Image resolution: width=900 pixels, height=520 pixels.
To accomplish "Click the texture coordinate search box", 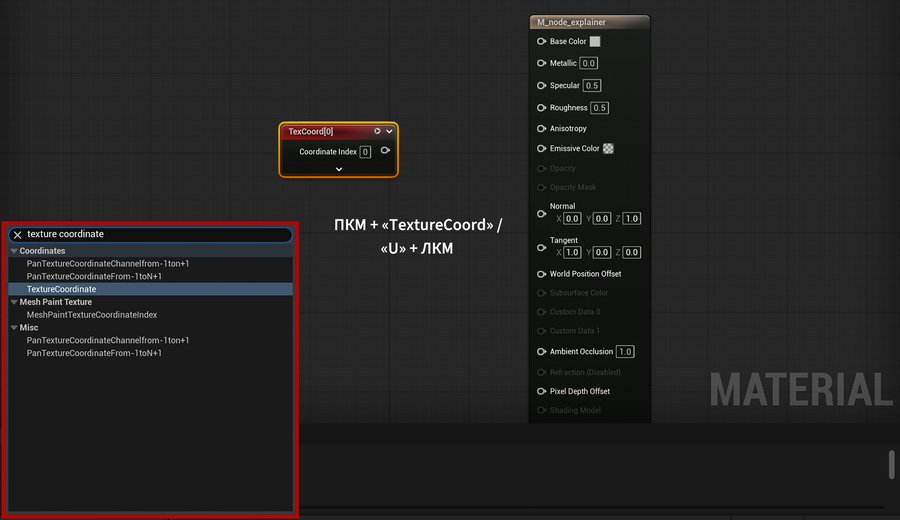I will click(x=150, y=234).
